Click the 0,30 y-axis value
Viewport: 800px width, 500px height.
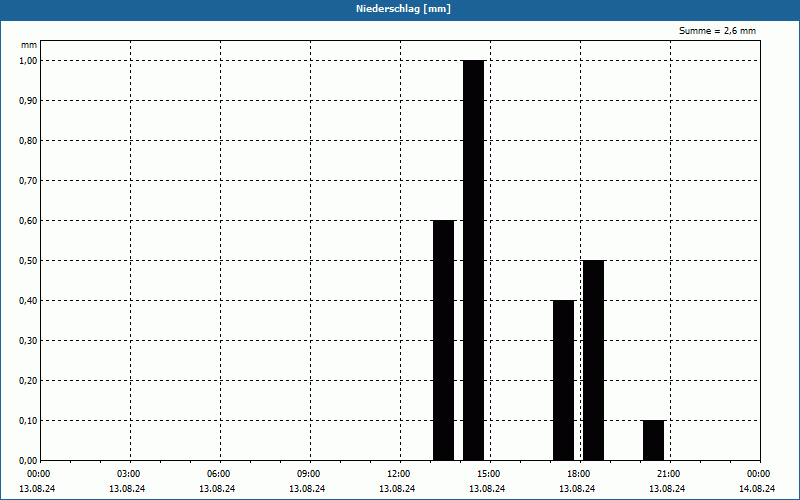(x=28, y=341)
